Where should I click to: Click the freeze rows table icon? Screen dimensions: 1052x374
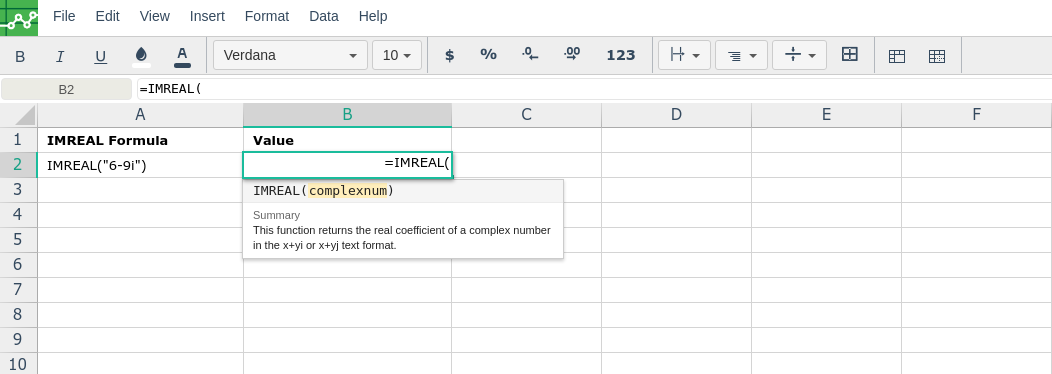pos(897,56)
